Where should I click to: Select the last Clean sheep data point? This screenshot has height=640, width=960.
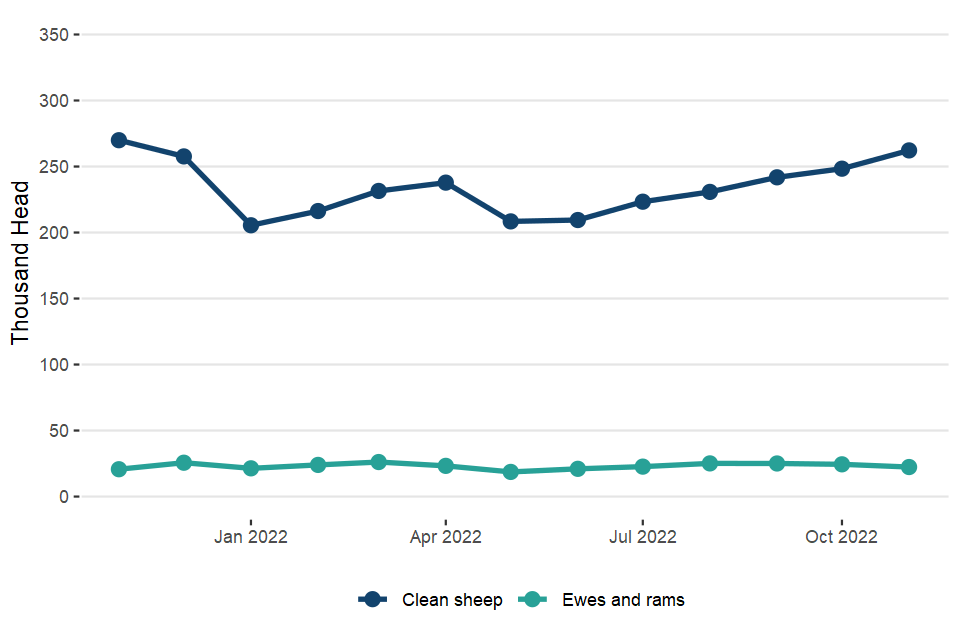coord(909,150)
